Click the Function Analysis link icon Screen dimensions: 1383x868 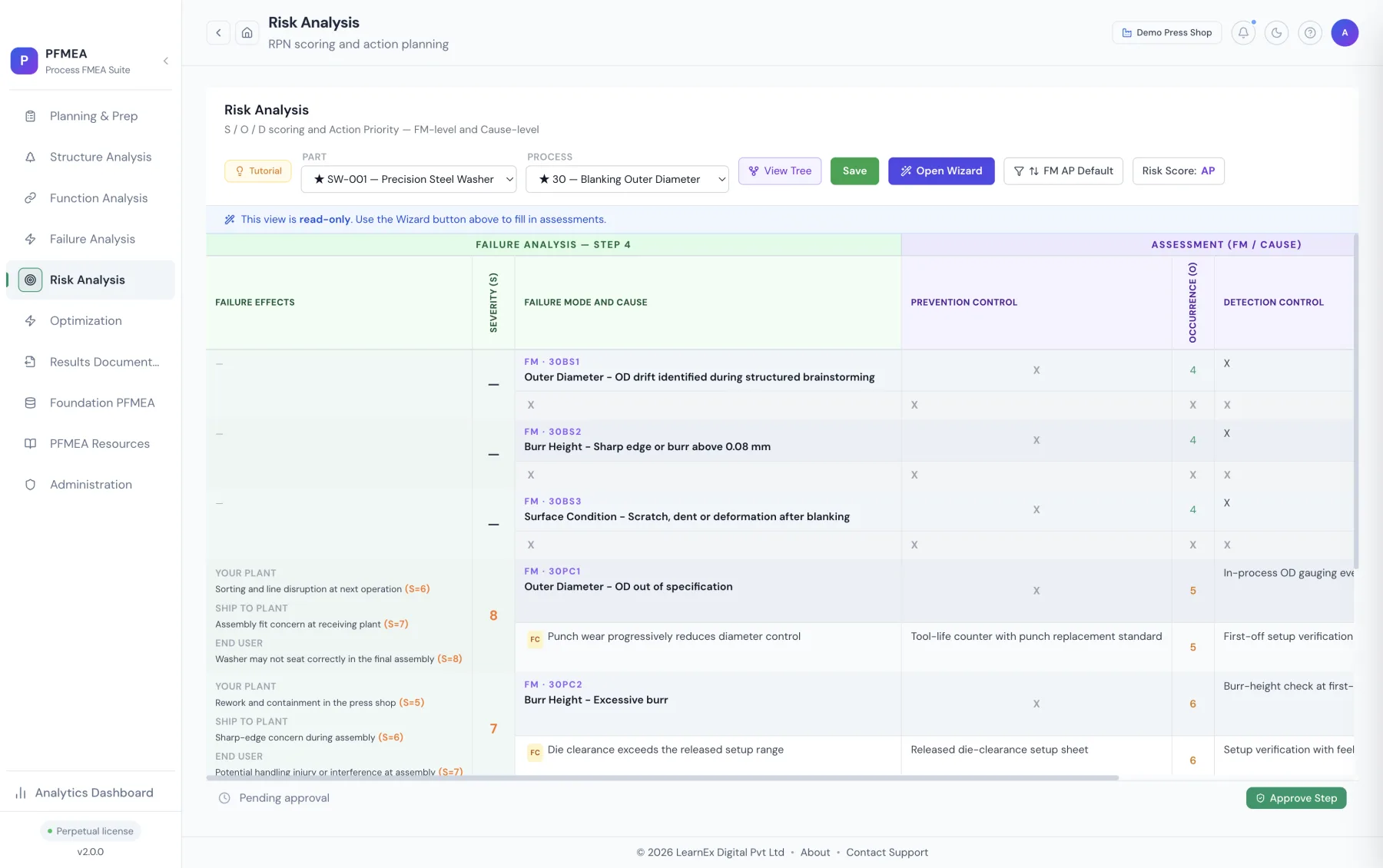point(30,198)
